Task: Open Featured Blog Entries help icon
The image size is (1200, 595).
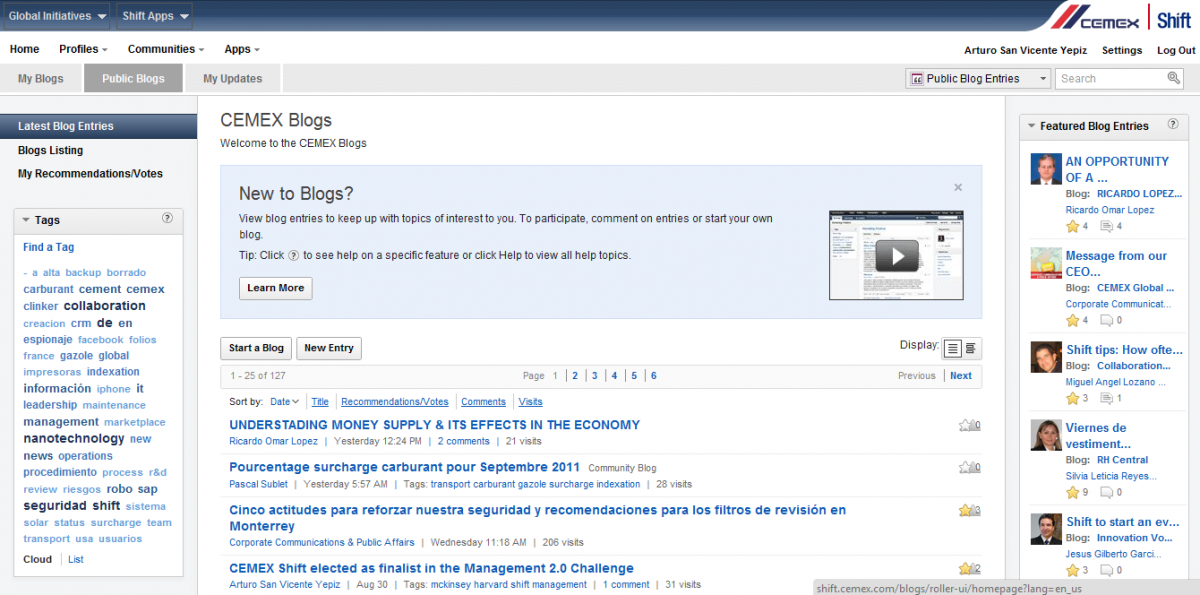Action: point(1172,125)
